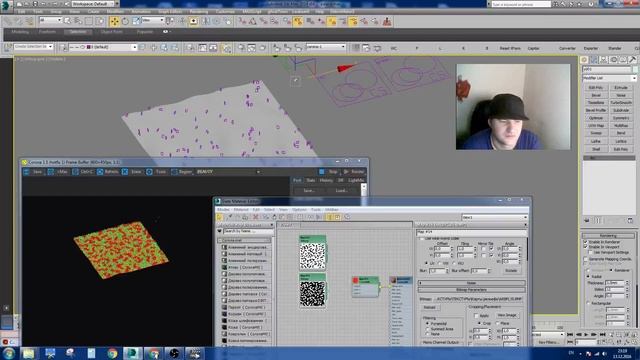Open File Explorer from the taskbar
640x360 pixels.
[29, 353]
